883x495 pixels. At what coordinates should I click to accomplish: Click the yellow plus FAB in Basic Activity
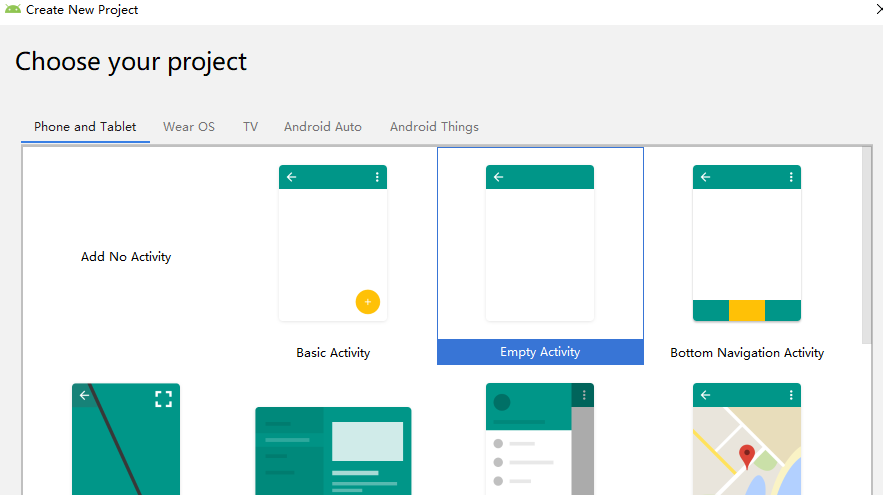click(x=368, y=302)
